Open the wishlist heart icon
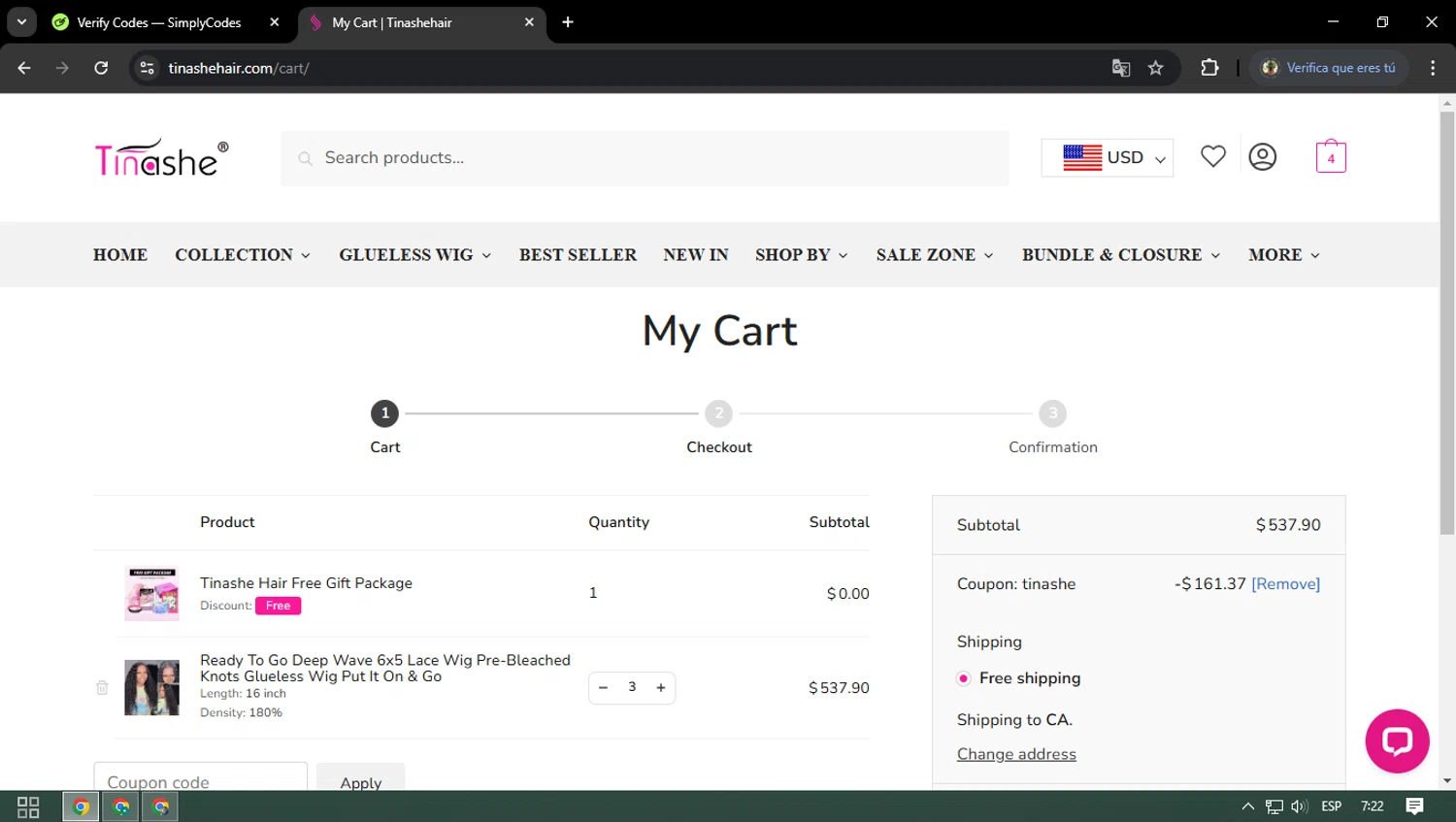The width and height of the screenshot is (1456, 822). point(1213,156)
